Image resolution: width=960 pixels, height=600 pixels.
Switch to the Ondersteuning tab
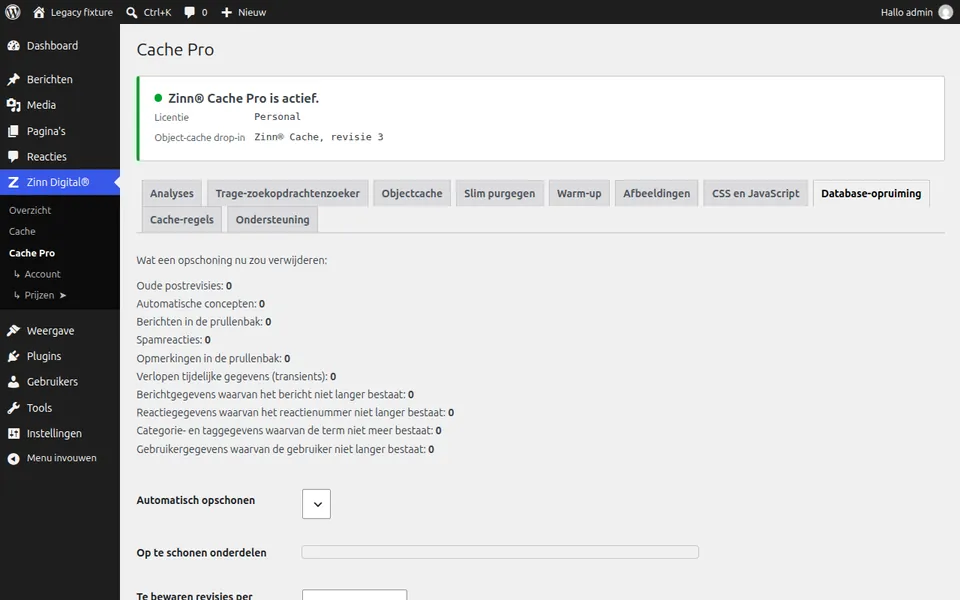point(272,220)
